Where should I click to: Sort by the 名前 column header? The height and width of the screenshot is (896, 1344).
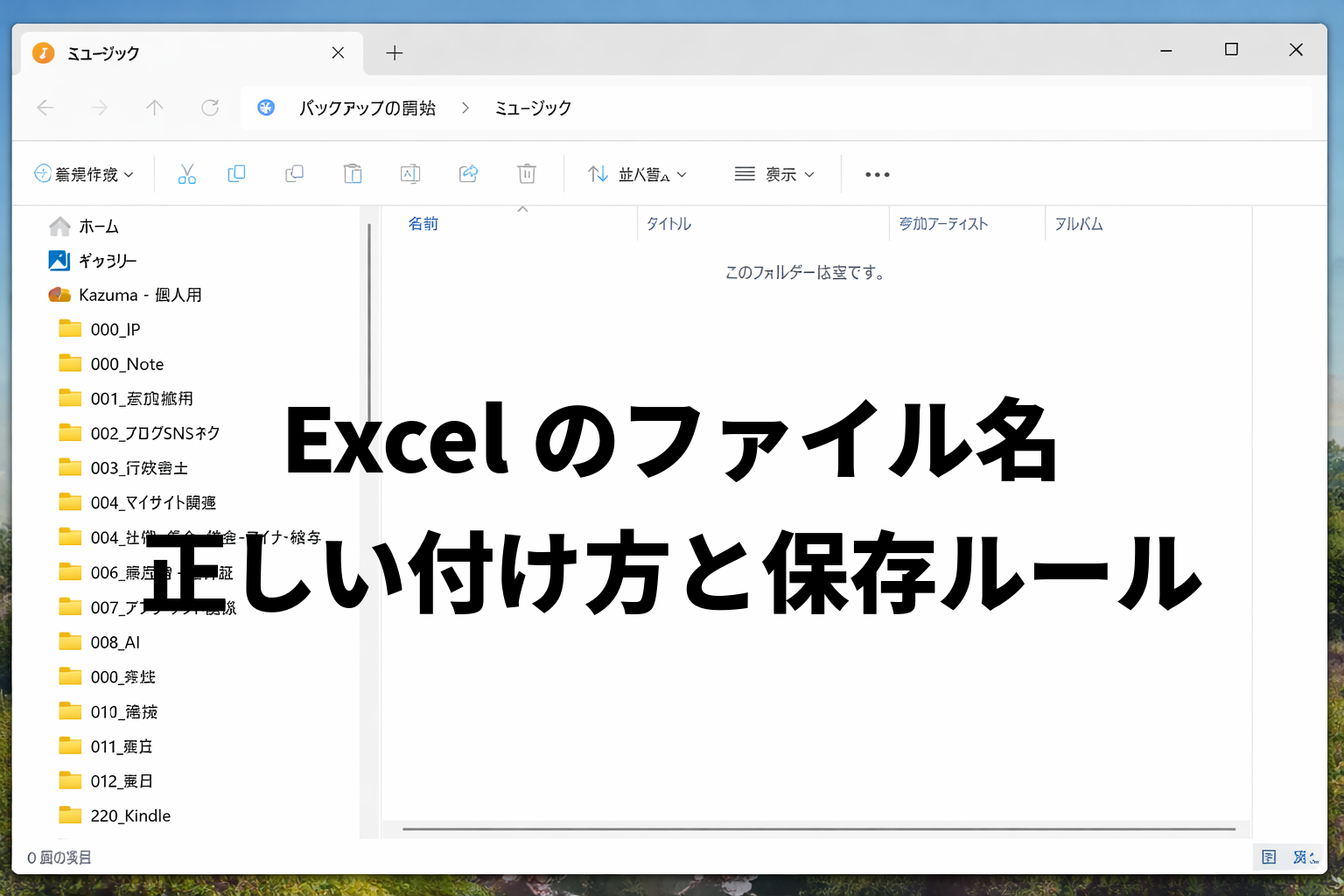[x=423, y=224]
